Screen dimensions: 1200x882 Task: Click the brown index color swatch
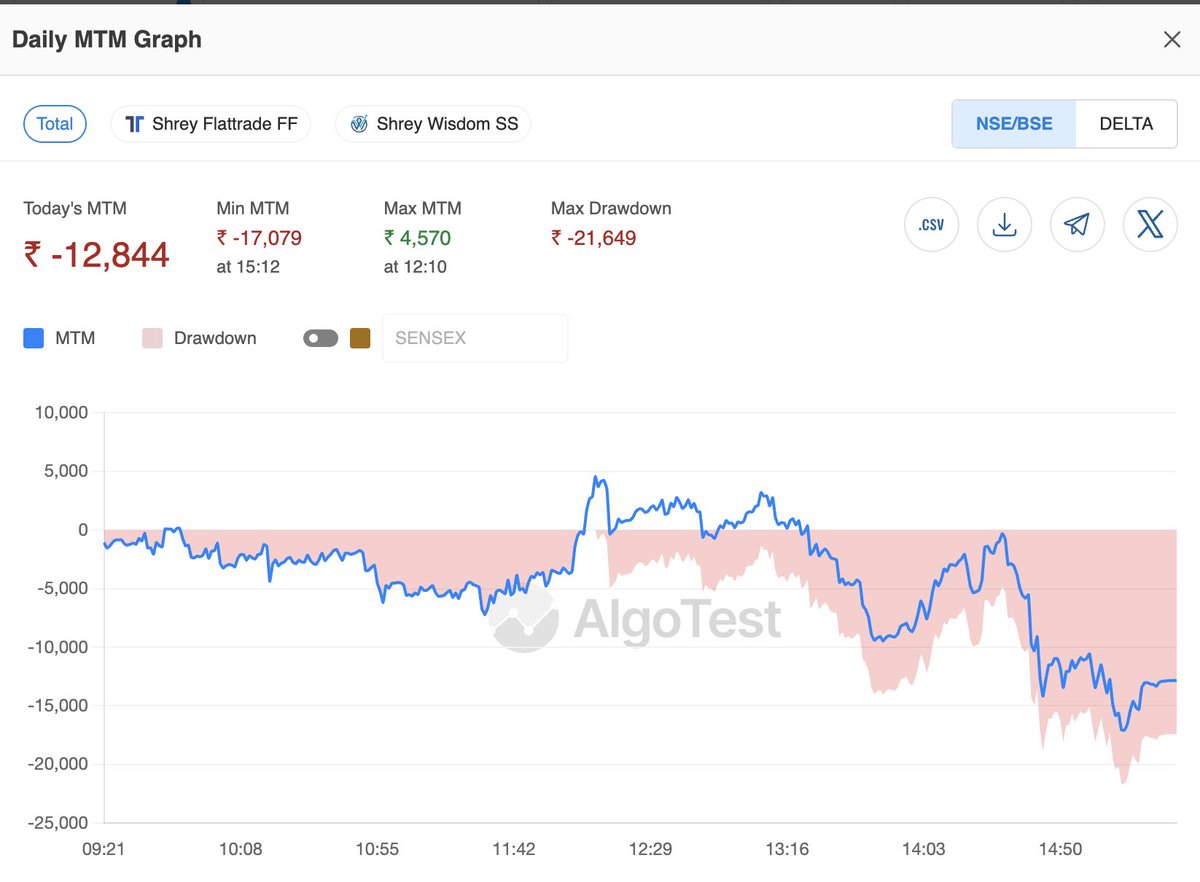pos(360,338)
